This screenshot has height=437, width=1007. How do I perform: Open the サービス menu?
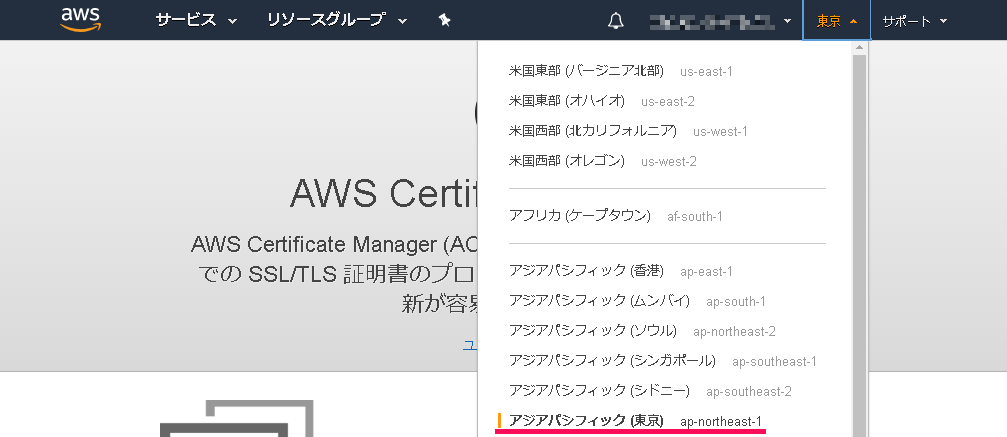pos(196,20)
